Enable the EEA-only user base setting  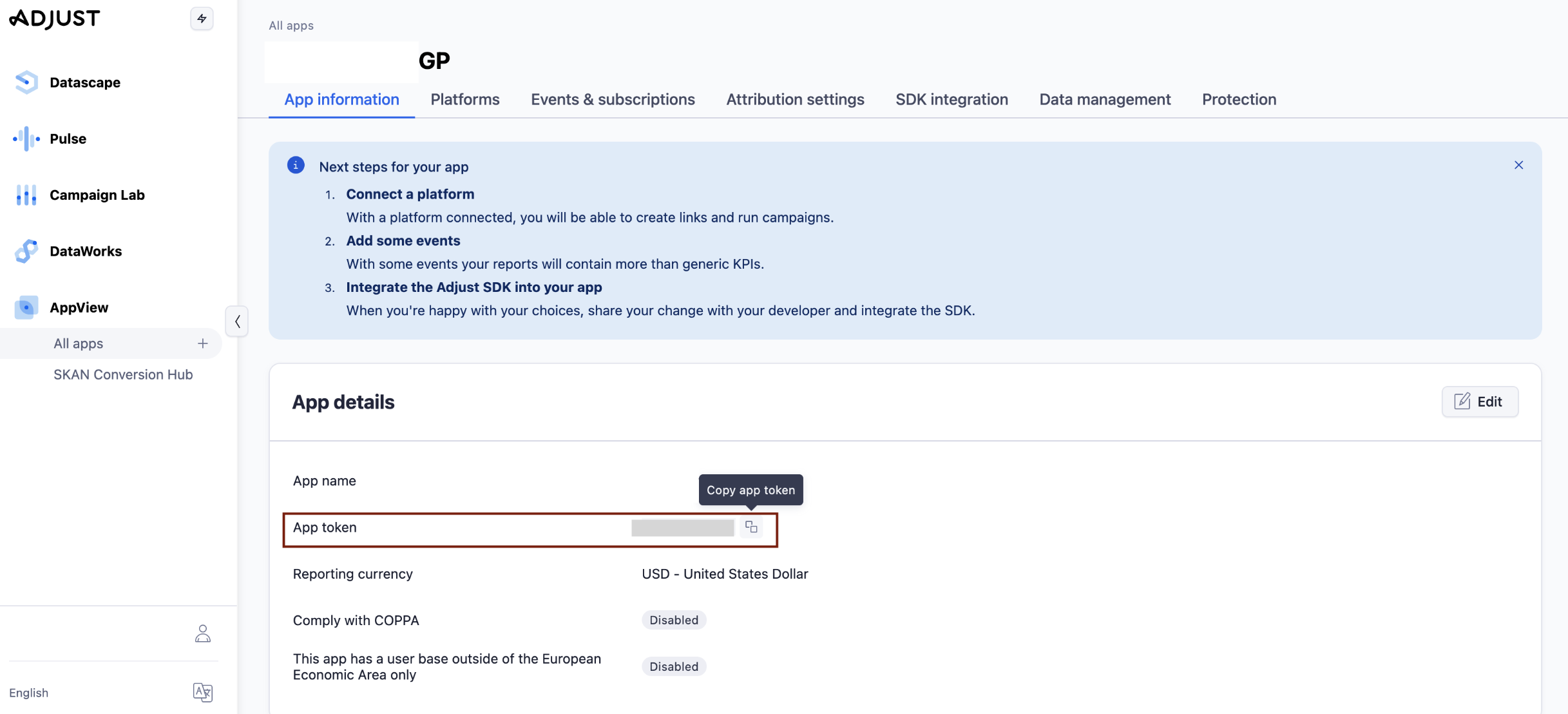(673, 666)
